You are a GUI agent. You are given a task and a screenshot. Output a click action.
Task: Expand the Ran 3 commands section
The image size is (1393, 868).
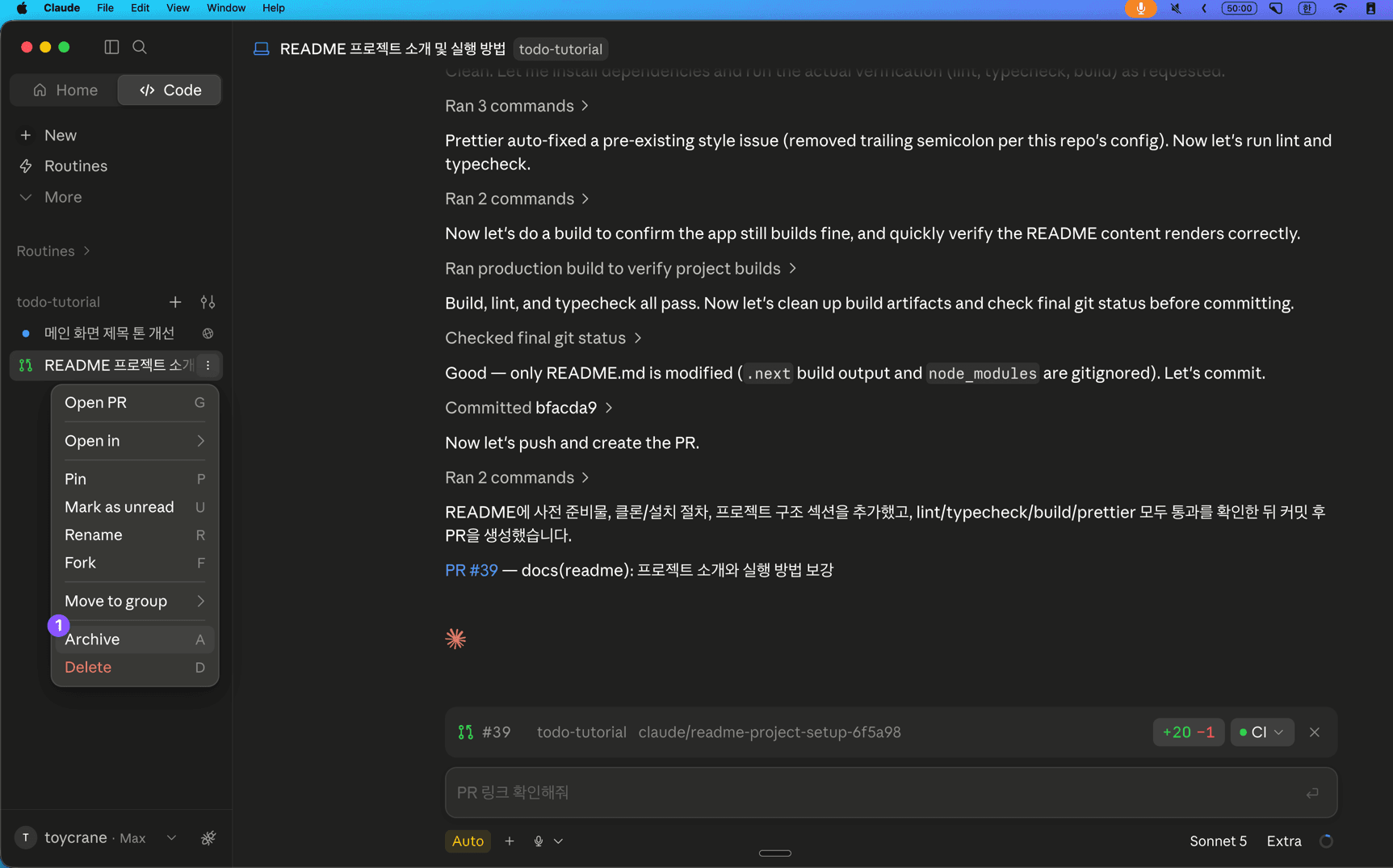(517, 106)
